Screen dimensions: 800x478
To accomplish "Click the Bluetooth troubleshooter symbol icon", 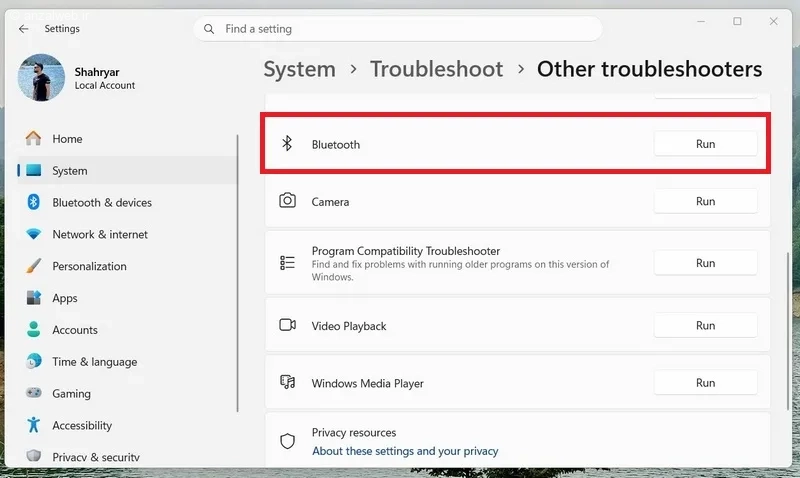I will tap(287, 143).
